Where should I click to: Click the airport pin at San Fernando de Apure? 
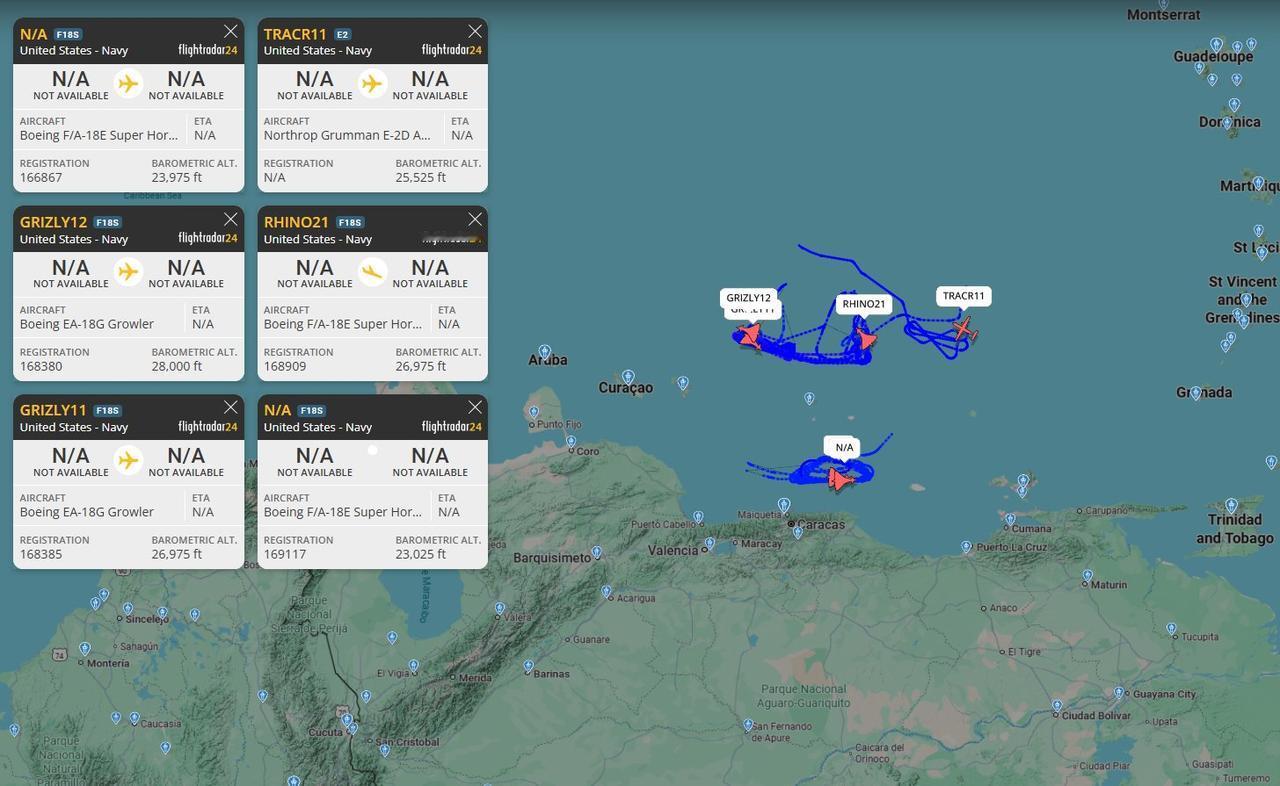748,725
